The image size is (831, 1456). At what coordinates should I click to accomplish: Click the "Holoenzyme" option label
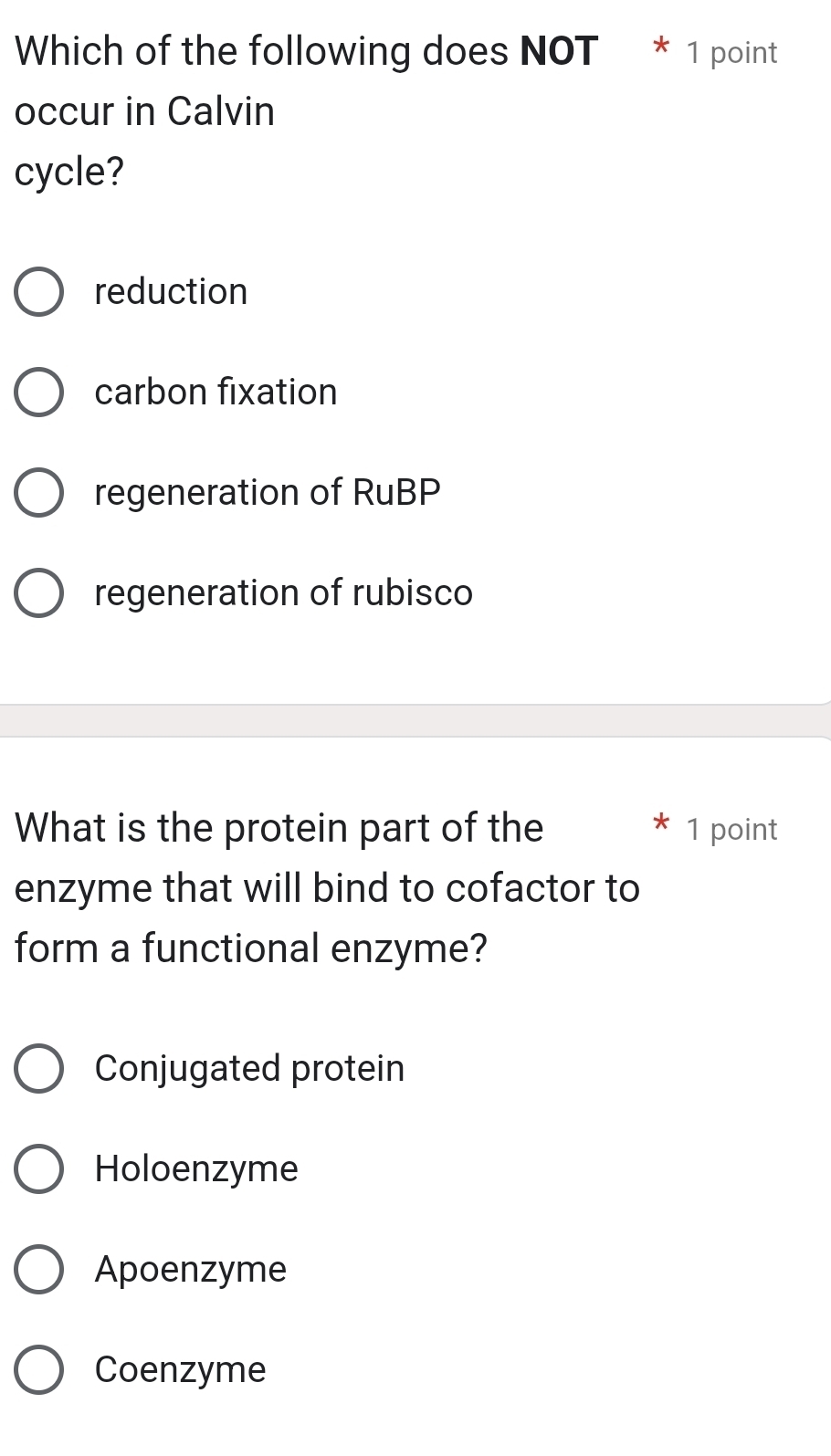click(x=195, y=1168)
